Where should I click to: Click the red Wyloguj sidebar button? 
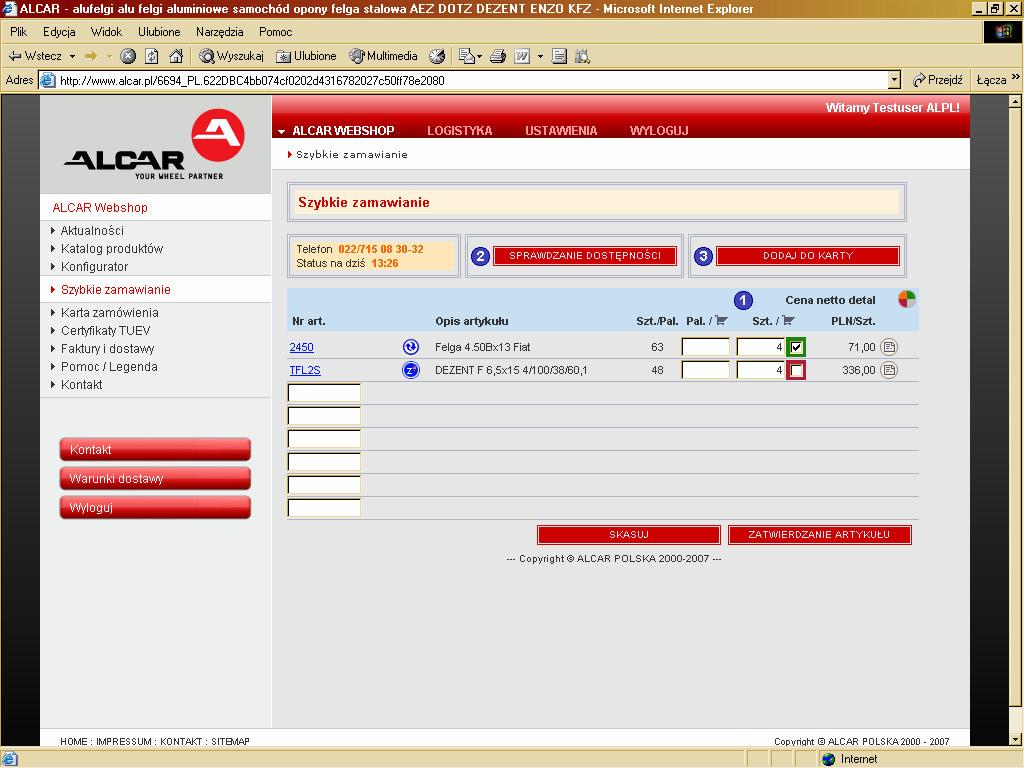(155, 507)
